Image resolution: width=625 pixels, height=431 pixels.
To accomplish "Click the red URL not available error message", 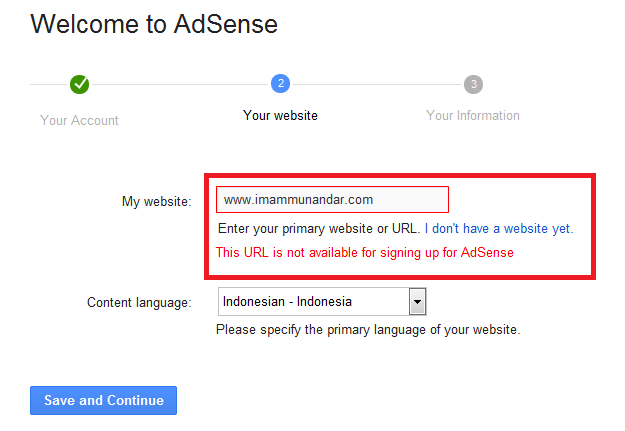I will point(365,253).
